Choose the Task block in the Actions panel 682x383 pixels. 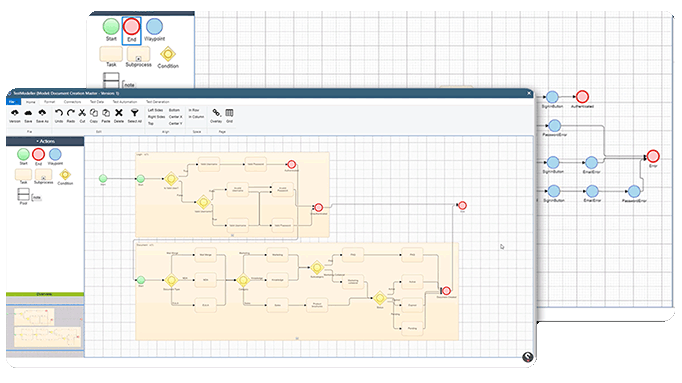(23, 175)
